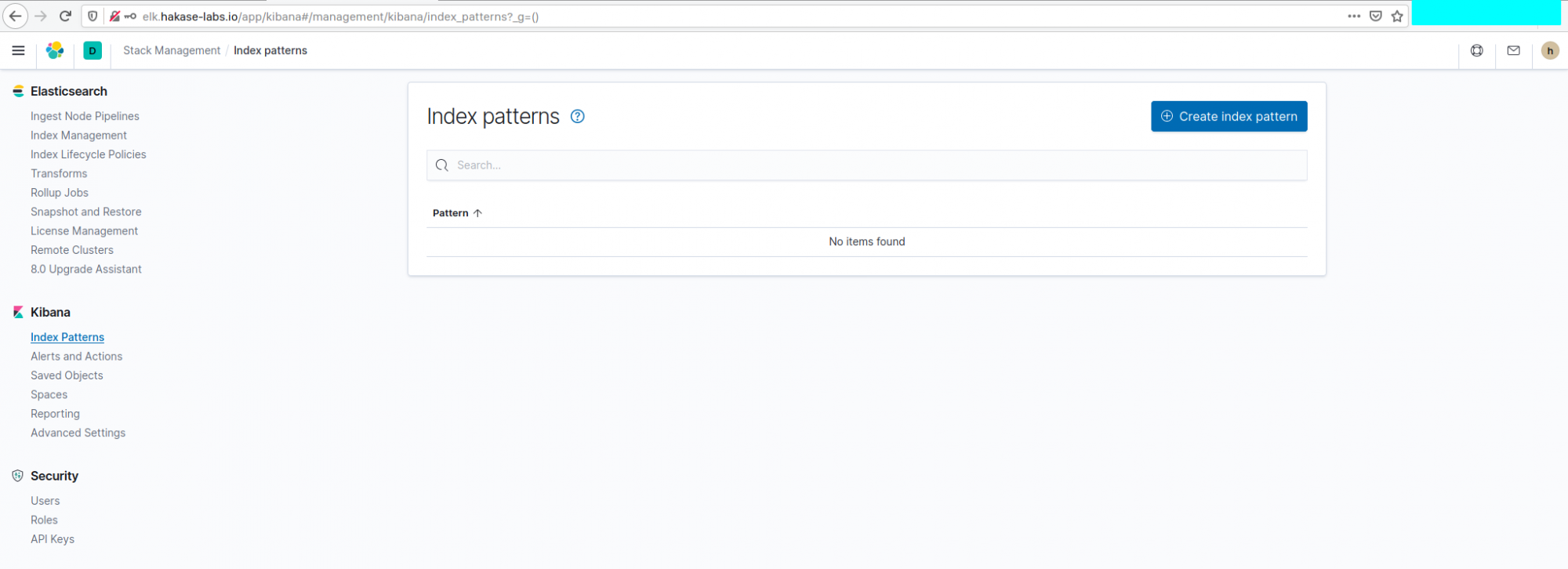The height and width of the screenshot is (569, 1568).
Task: Click Stack Management breadcrumb link
Action: [172, 50]
